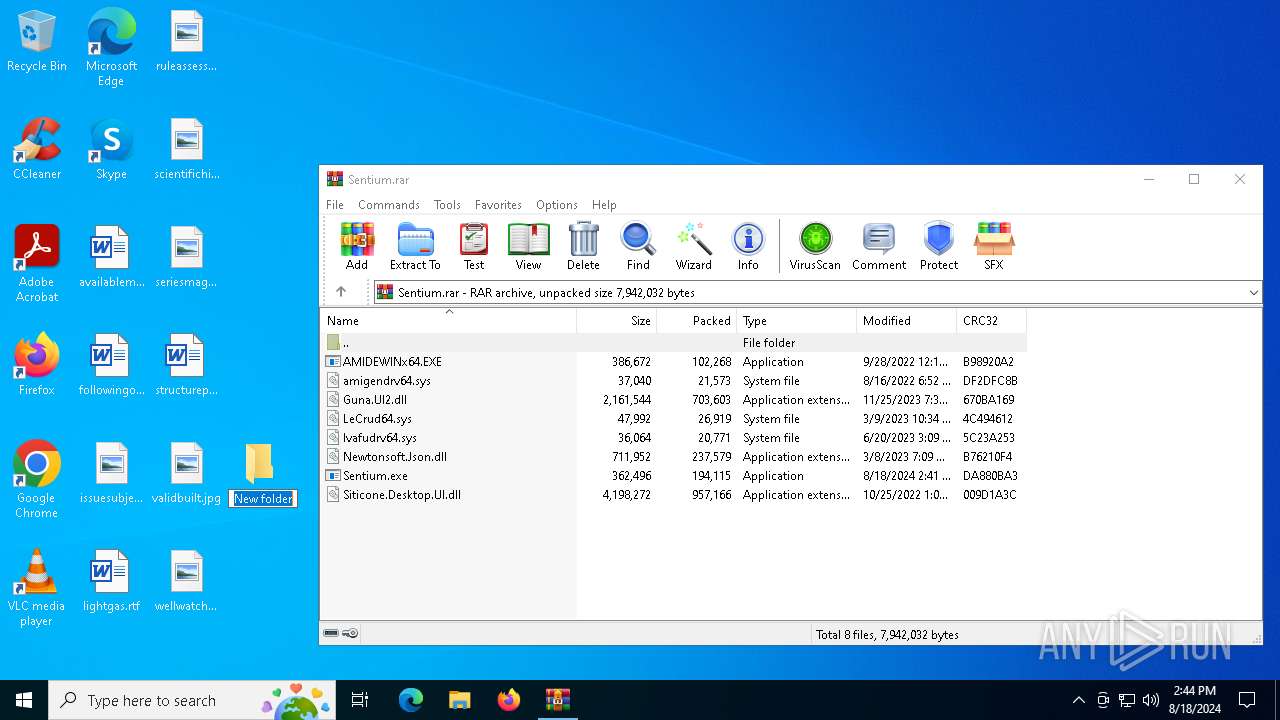The image size is (1280, 720).
Task: Select the Firefox desktop shortcut
Action: [37, 365]
